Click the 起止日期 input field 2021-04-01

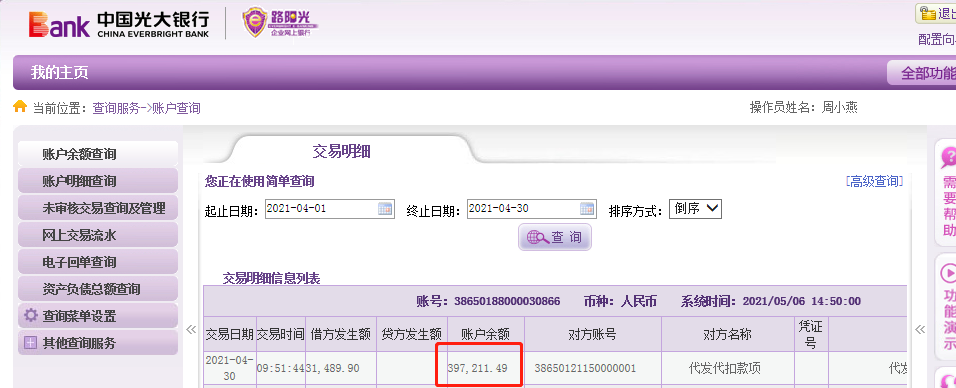pos(330,209)
